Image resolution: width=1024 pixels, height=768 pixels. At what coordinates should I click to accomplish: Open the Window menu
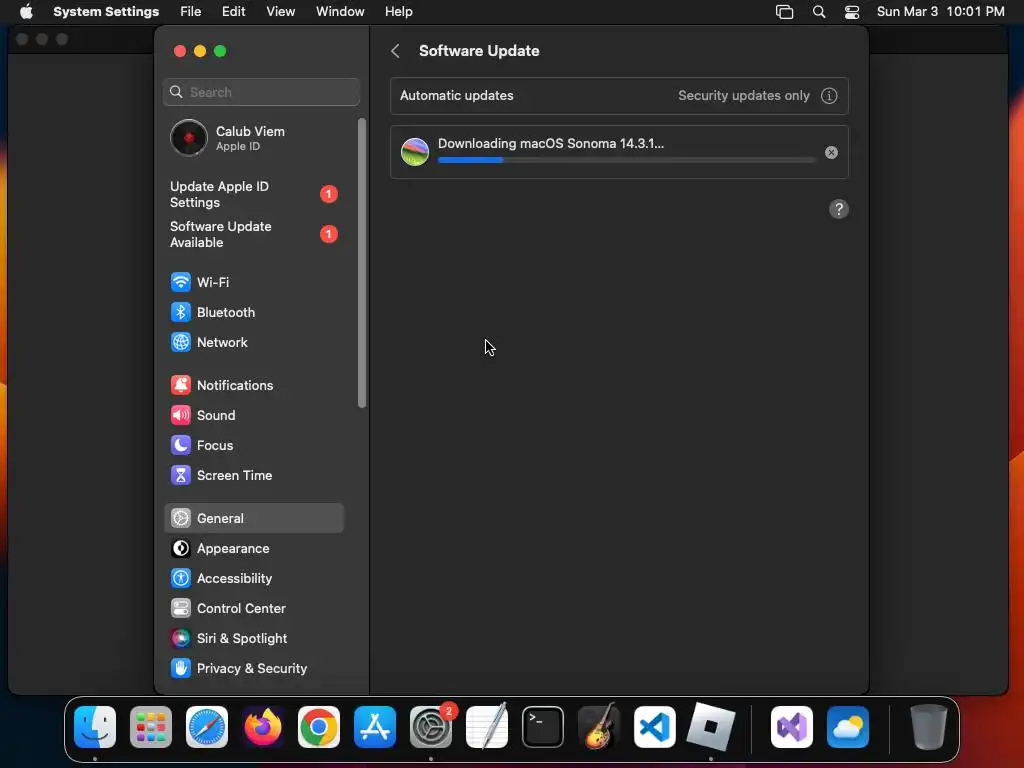coord(340,12)
